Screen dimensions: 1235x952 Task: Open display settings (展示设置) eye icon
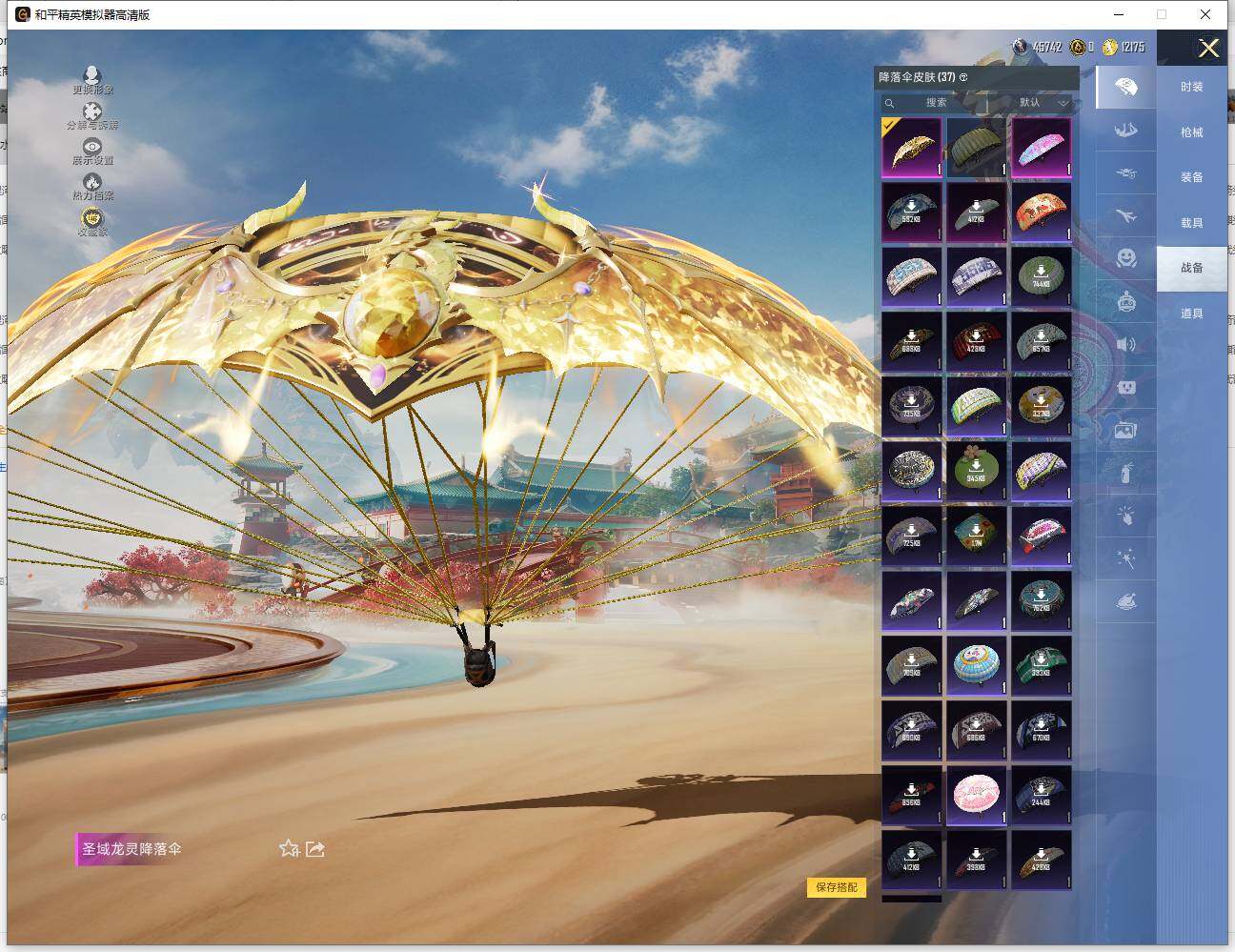click(92, 146)
